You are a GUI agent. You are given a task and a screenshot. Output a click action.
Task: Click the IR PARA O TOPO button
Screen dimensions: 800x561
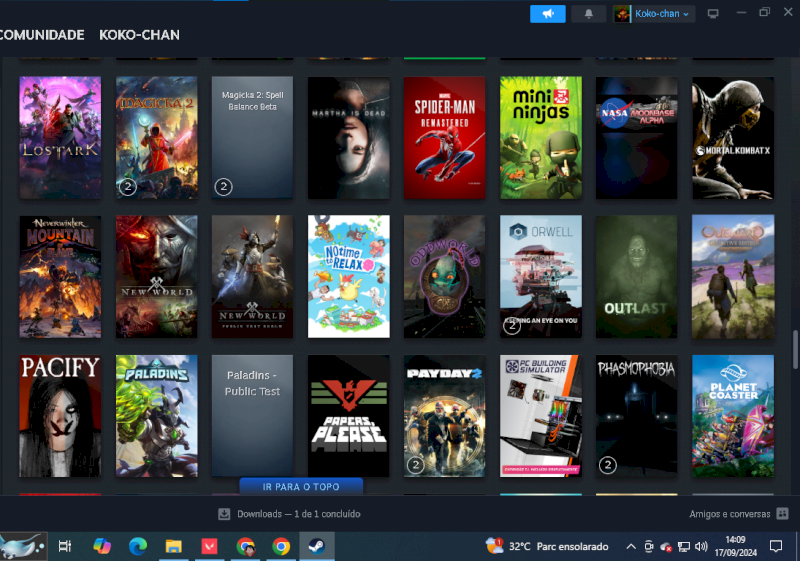[x=301, y=487]
